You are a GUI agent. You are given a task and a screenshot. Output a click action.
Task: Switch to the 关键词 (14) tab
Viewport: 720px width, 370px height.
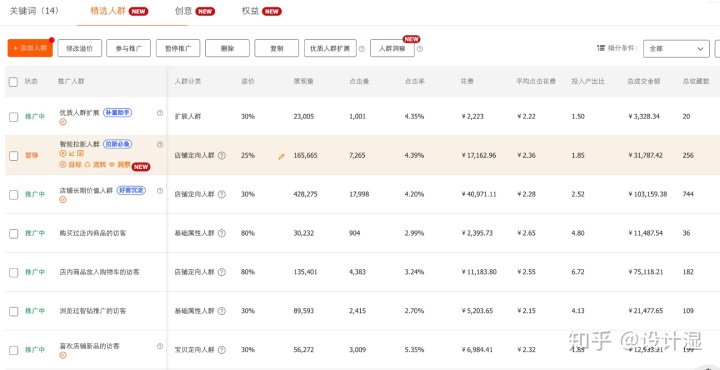point(34,11)
